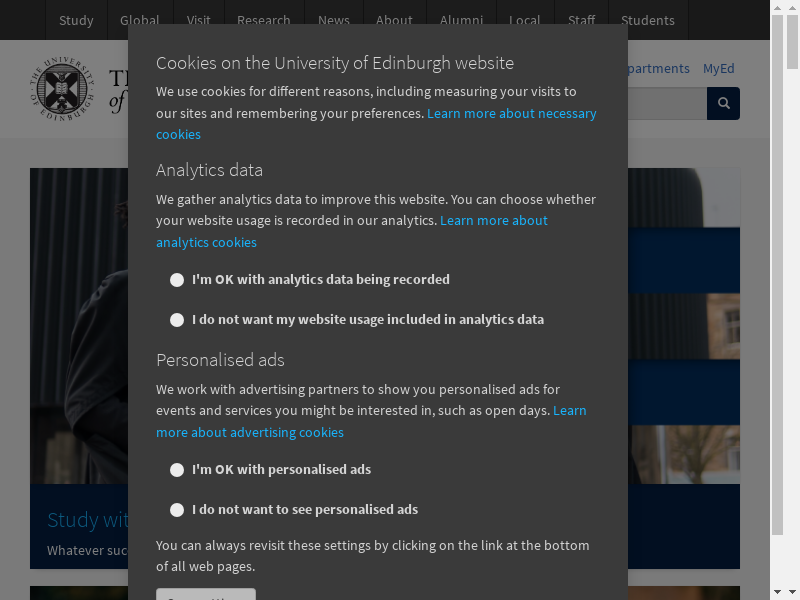The height and width of the screenshot is (600, 800).
Task: Go to the Visit navigation item
Action: [198, 20]
